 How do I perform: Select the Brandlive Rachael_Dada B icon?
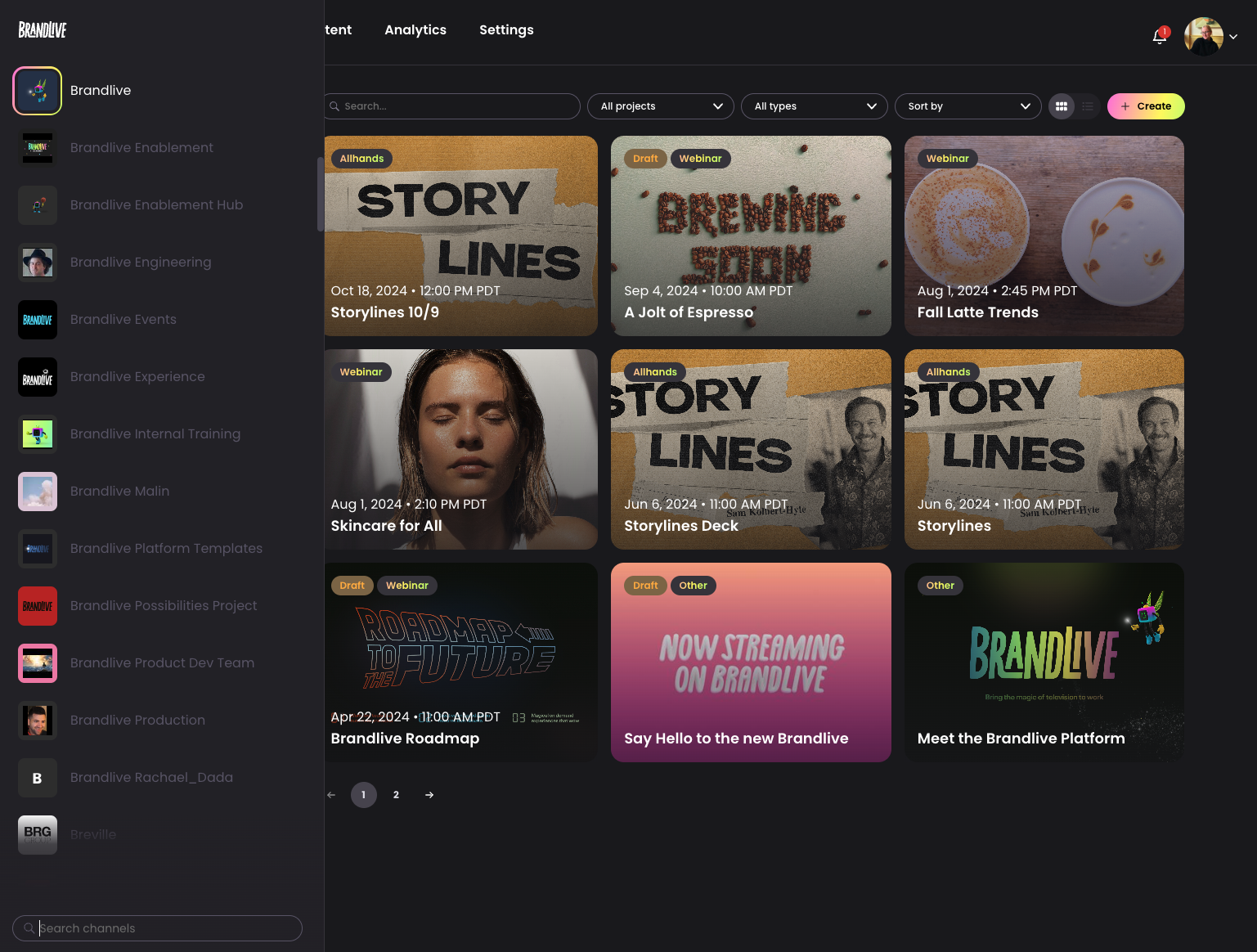pyautogui.click(x=38, y=778)
